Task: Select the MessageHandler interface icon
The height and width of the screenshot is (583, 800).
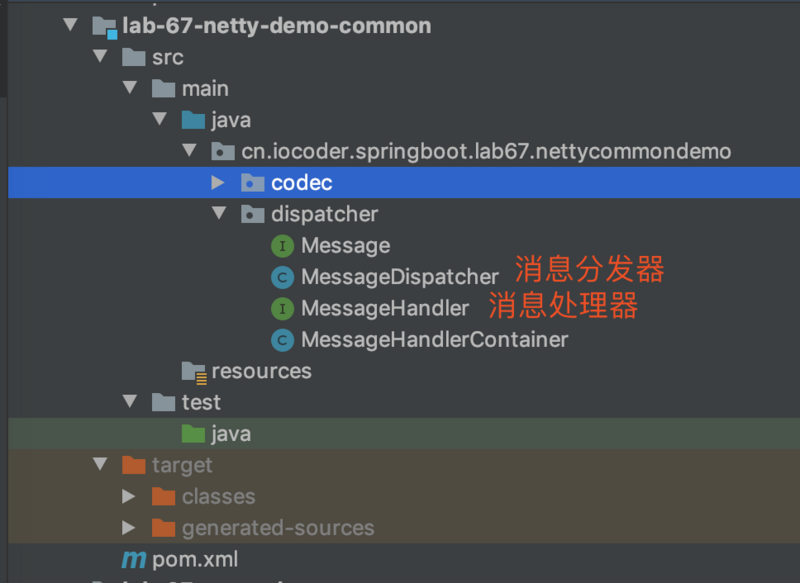Action: (x=281, y=308)
